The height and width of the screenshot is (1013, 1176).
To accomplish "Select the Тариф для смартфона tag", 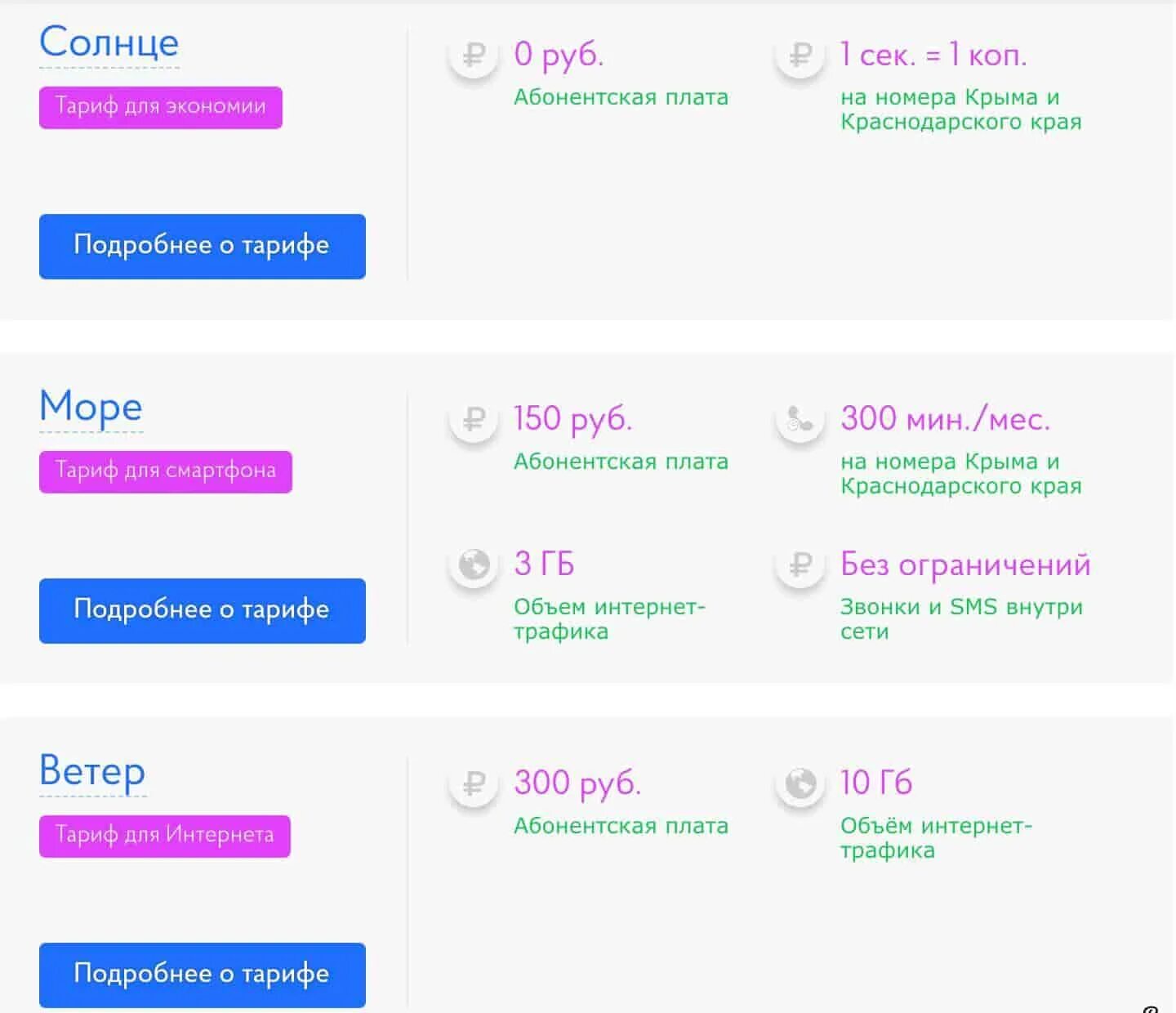I will click(x=166, y=471).
